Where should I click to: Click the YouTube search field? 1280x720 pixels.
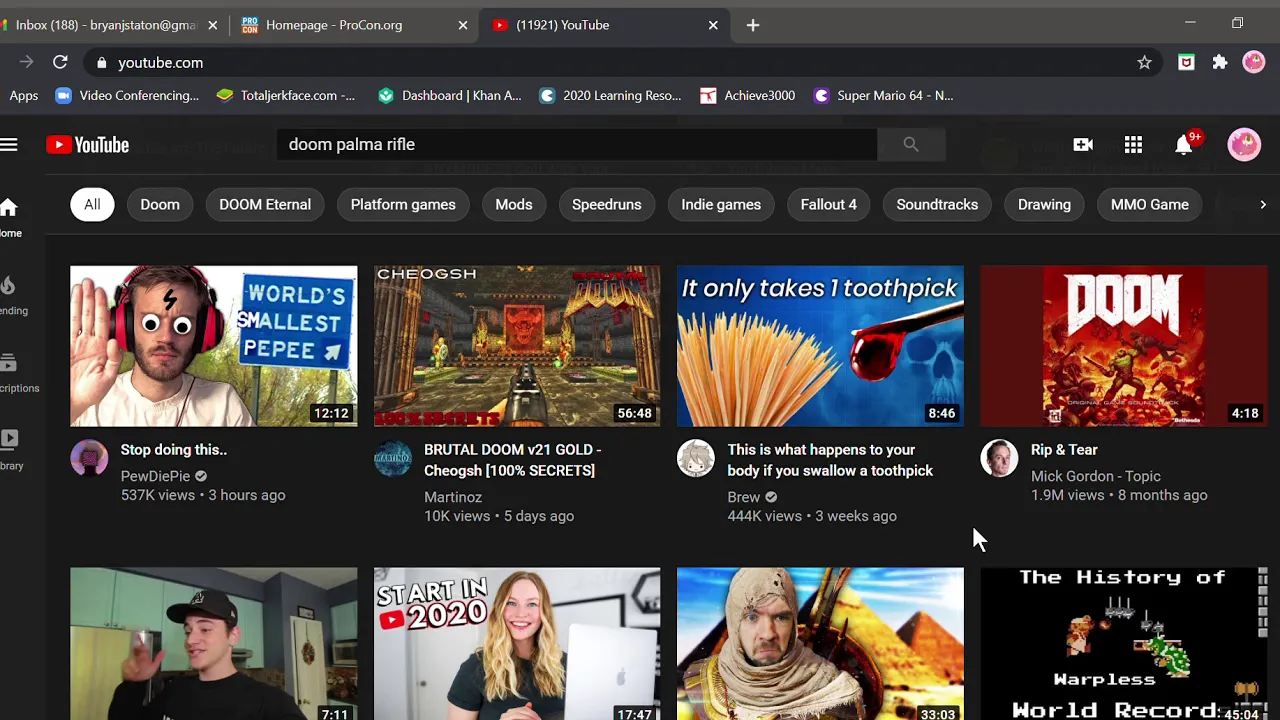coord(577,145)
